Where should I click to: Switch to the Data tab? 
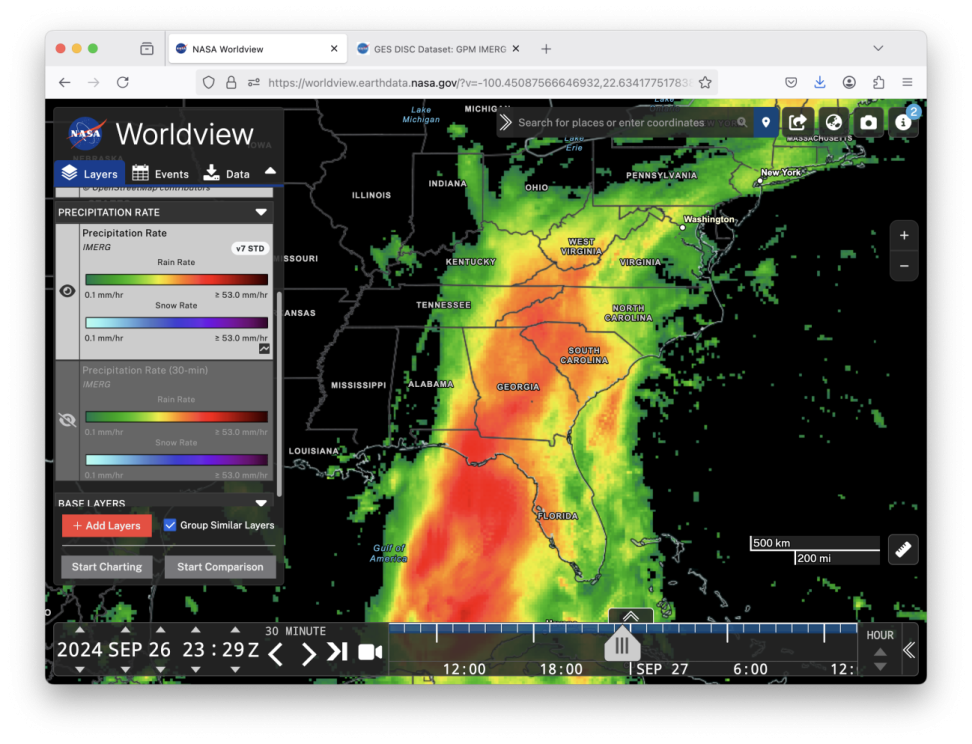[x=227, y=173]
